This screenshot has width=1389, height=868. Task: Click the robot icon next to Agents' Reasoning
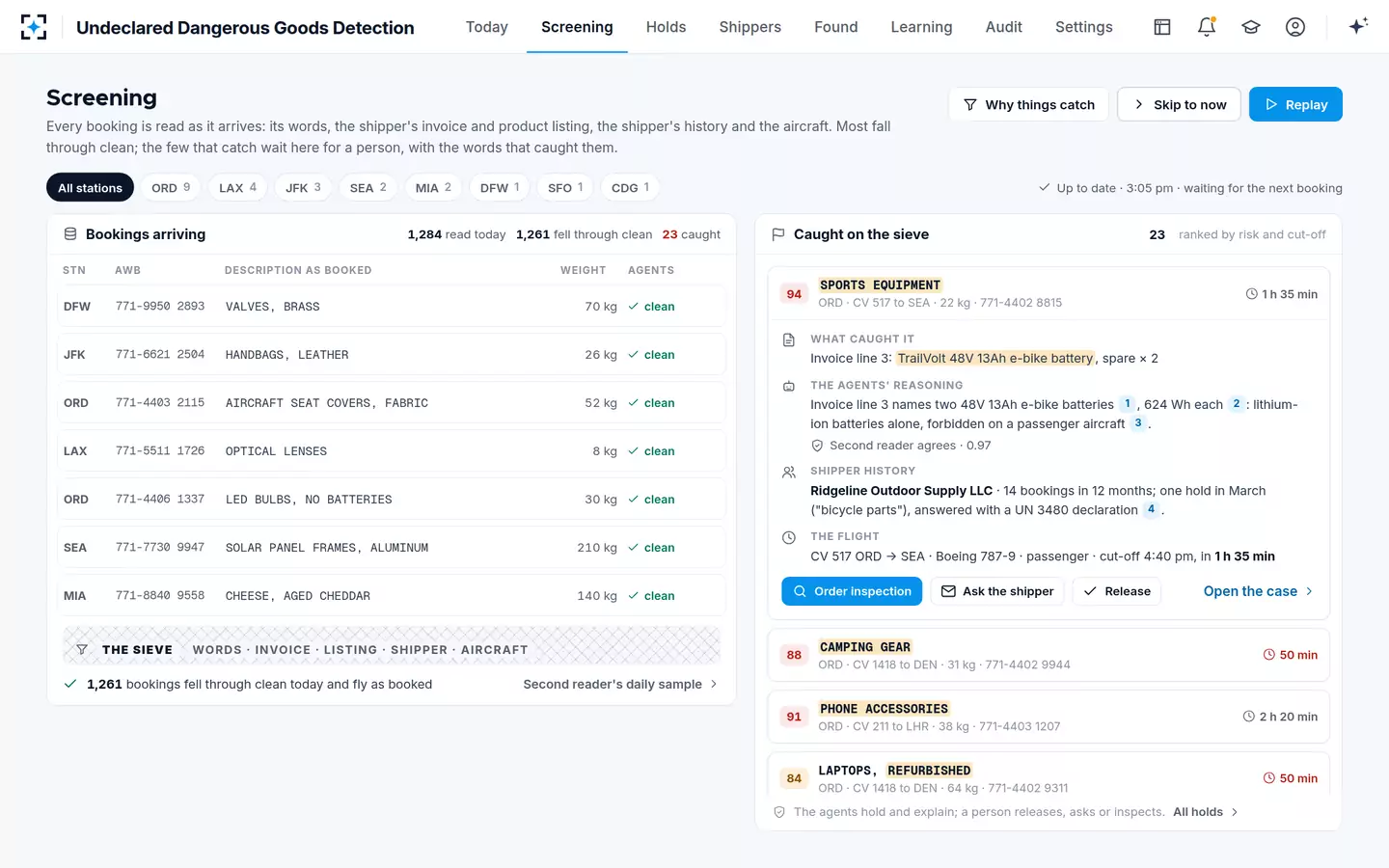[789, 386]
